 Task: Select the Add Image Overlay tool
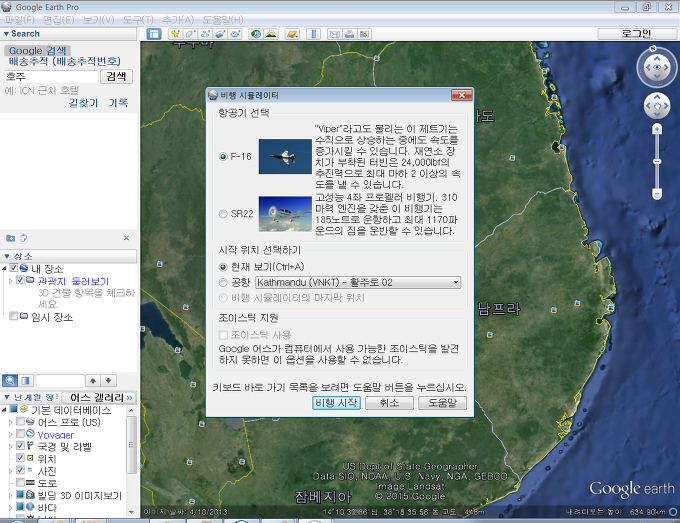tap(220, 34)
